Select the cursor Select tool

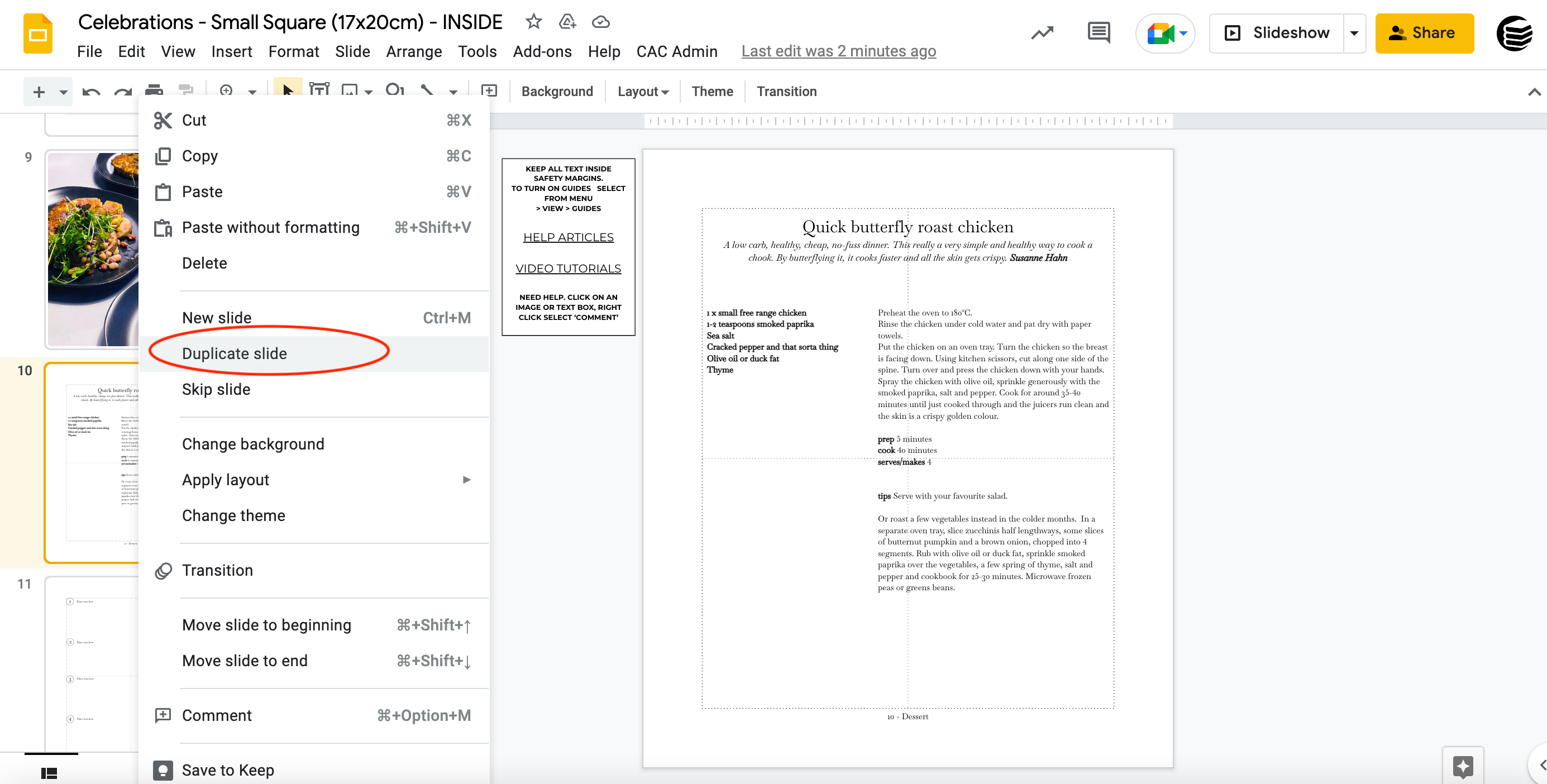point(288,91)
